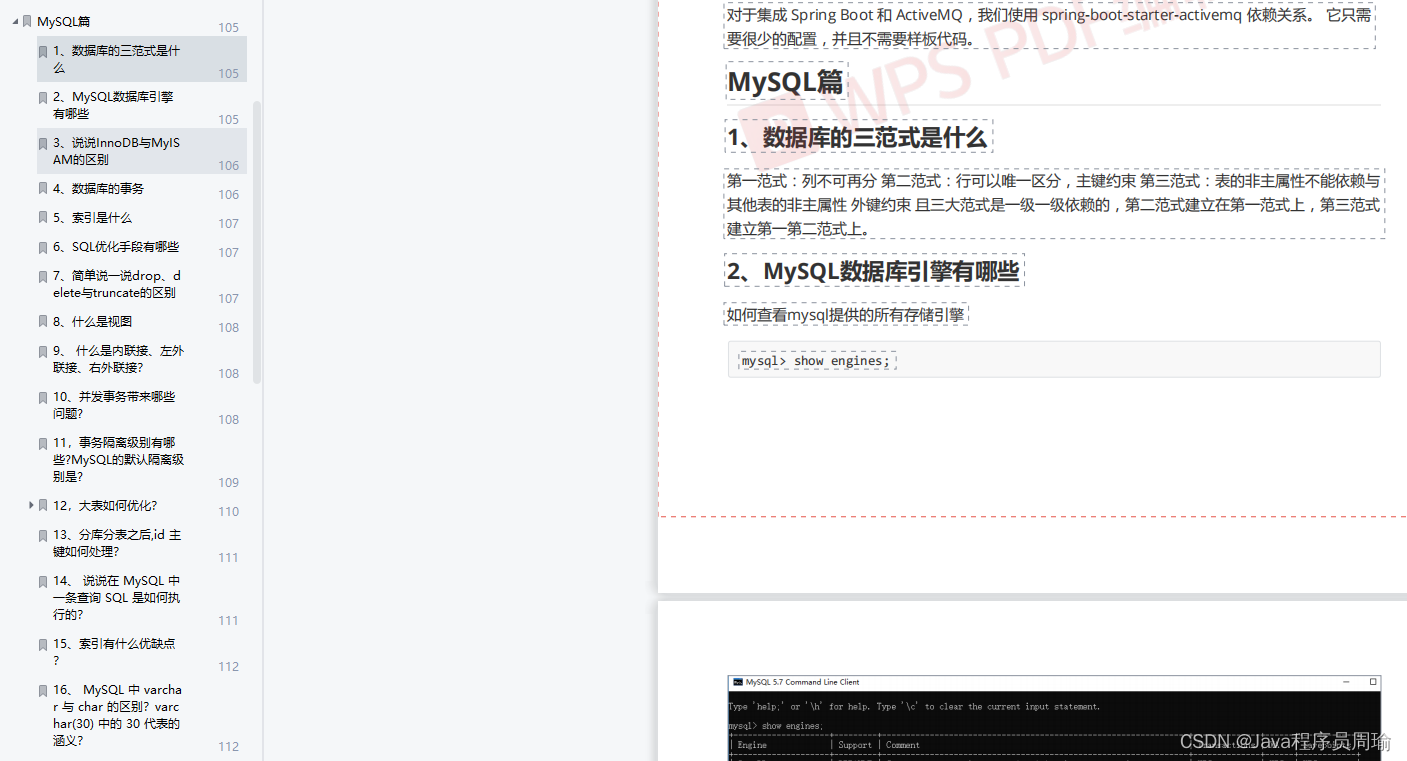Open bookmark 13、分库分表之后 id 主键

point(117,543)
